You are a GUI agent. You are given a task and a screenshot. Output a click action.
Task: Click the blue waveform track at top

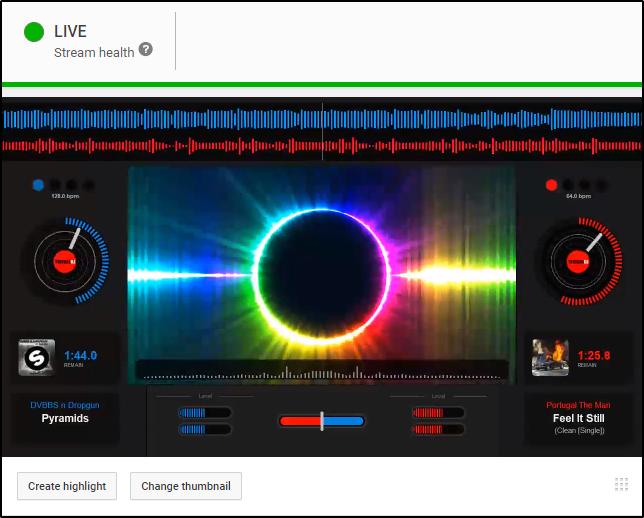[322, 120]
